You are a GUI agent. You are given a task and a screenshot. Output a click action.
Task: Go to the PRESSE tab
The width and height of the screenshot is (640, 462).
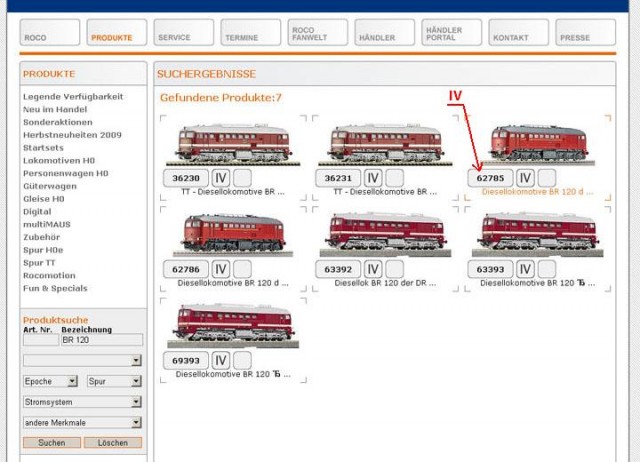pos(585,32)
